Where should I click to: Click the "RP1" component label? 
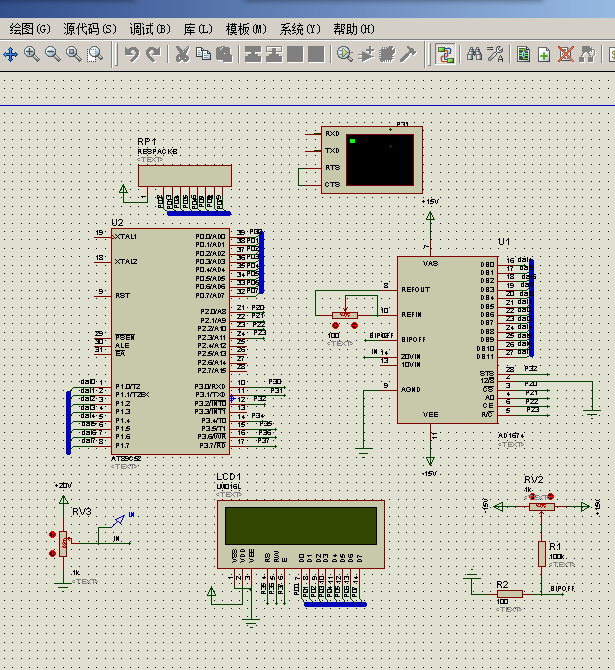[x=147, y=141]
